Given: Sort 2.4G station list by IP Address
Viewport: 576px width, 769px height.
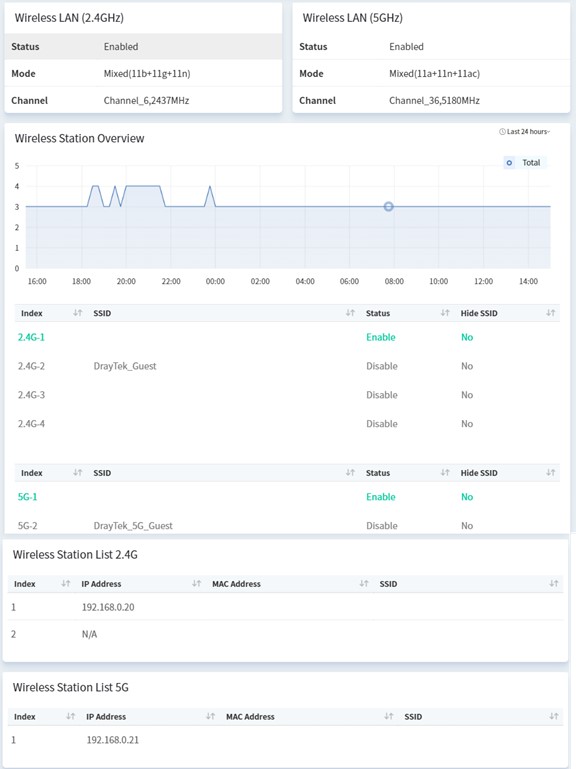Looking at the screenshot, I should coord(196,584).
